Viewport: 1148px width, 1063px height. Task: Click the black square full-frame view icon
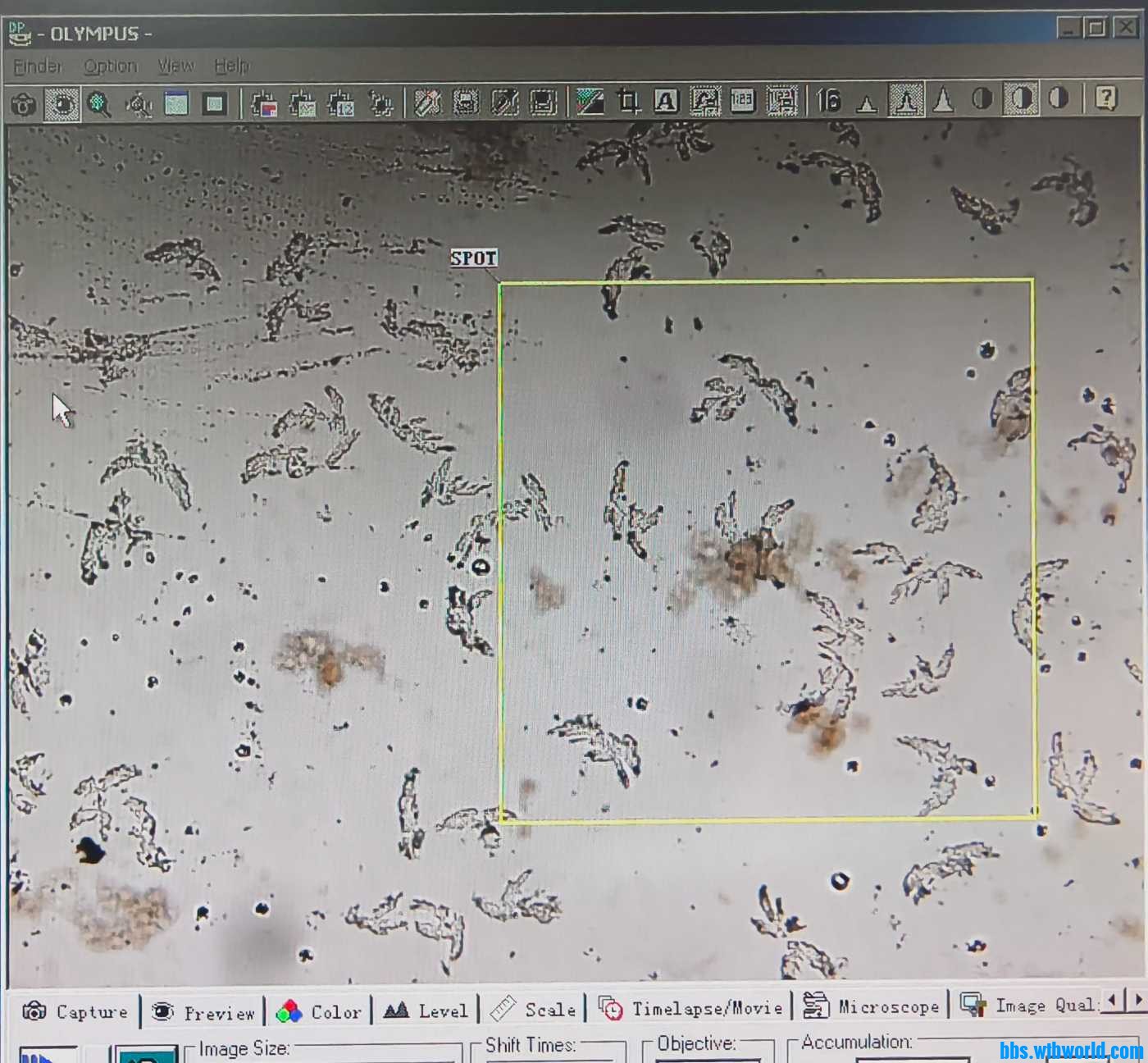(x=215, y=104)
